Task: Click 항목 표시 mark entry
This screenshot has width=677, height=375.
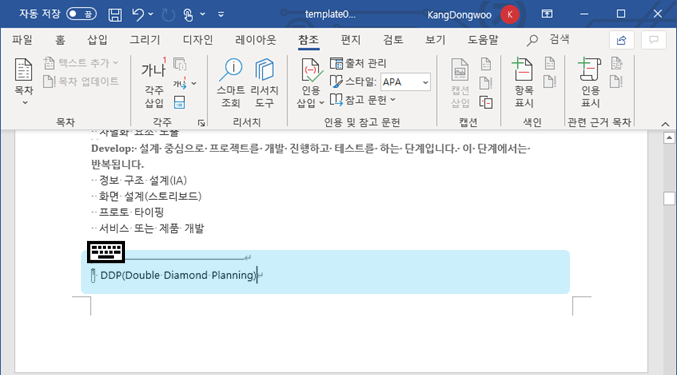Action: tap(524, 83)
